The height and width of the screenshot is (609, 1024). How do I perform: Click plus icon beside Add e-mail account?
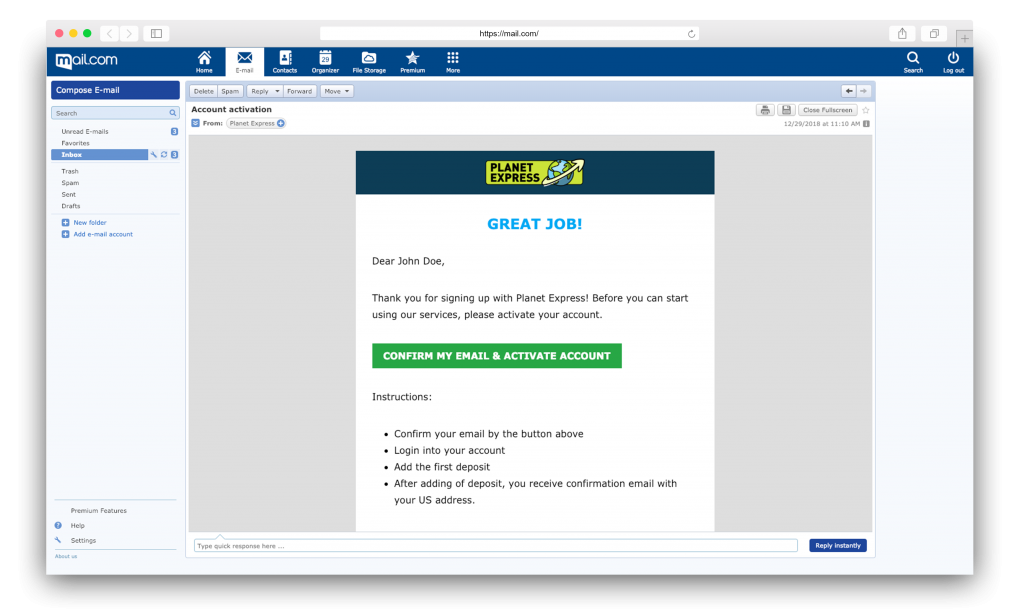[x=65, y=234]
